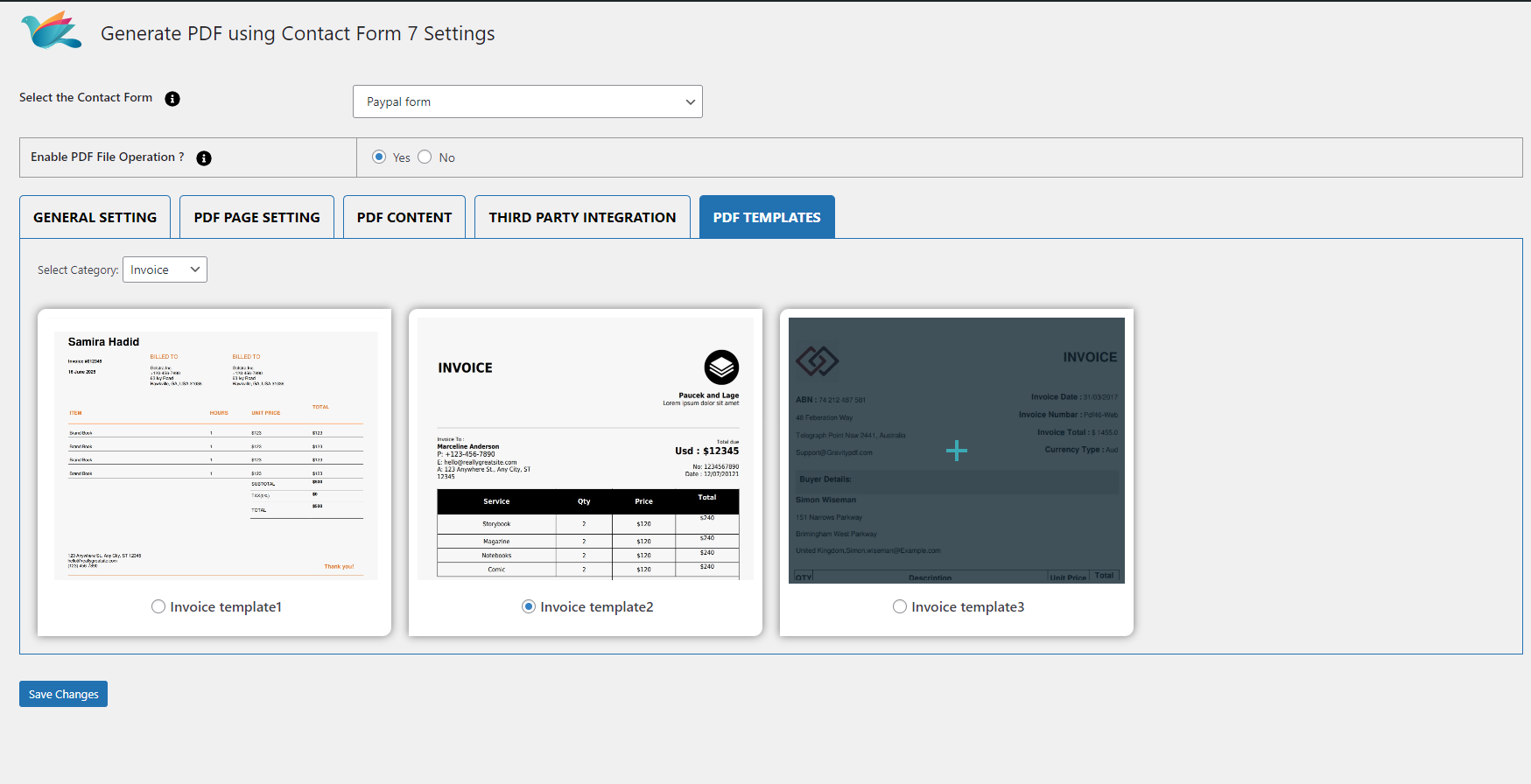The width and height of the screenshot is (1531, 784).
Task: Click the round layers logo in Invoice template2
Action: [x=721, y=367]
